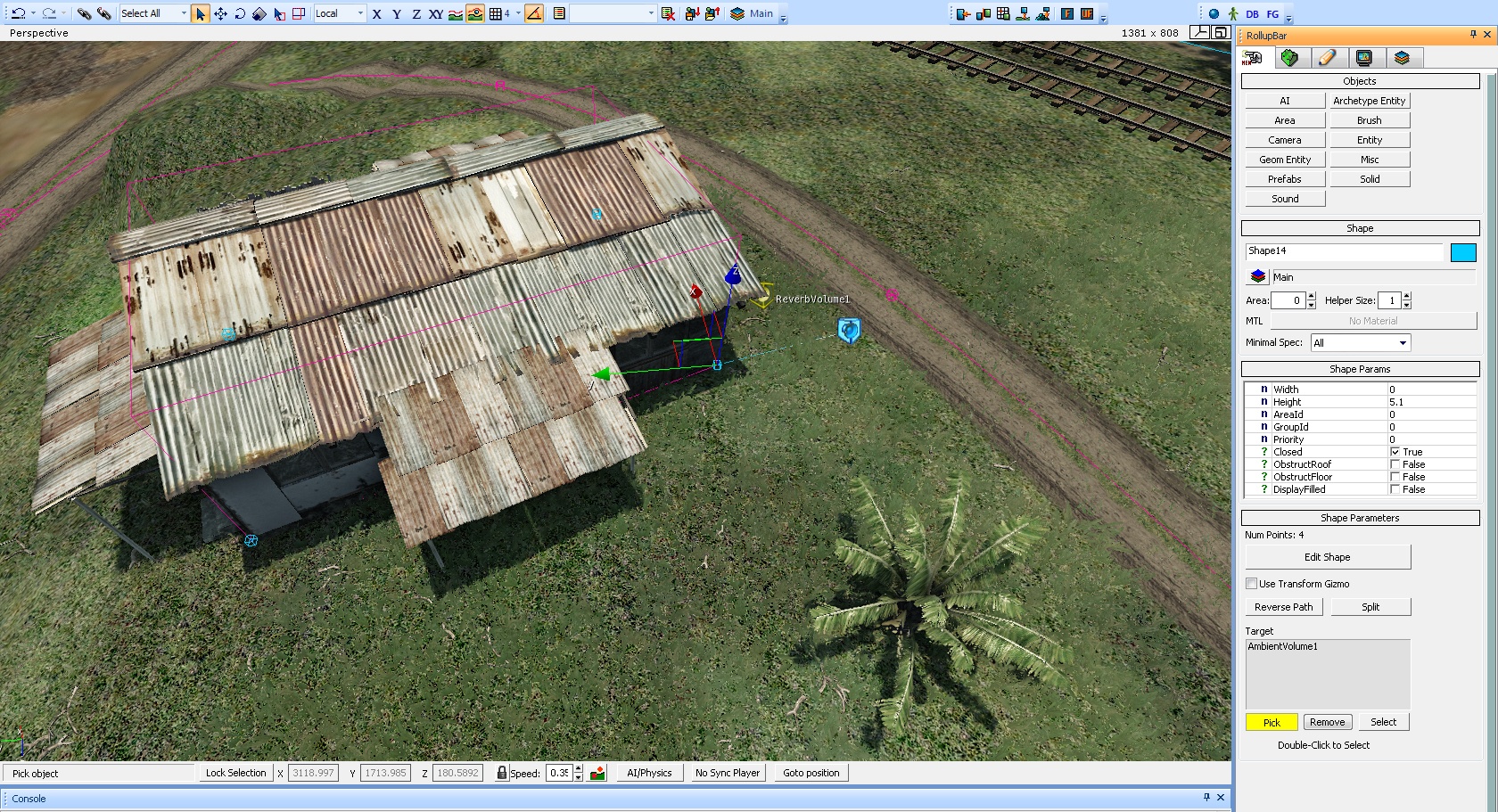Screen dimensions: 1498x812
Task: Constrain movement to the XY axis
Action: coord(435,13)
